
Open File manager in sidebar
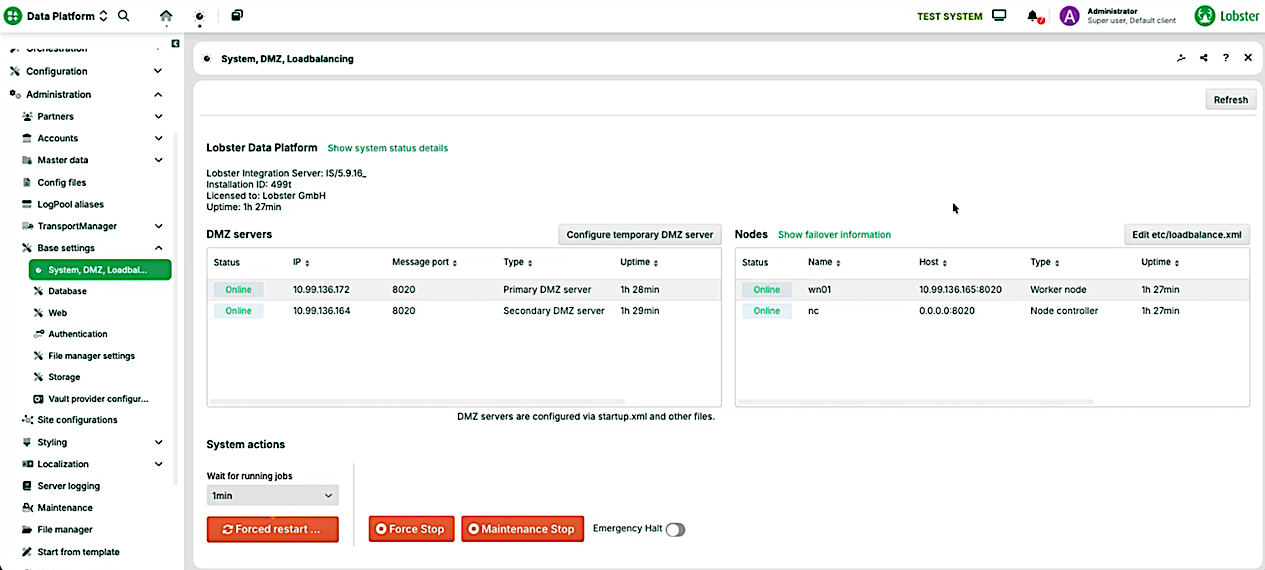pos(65,530)
